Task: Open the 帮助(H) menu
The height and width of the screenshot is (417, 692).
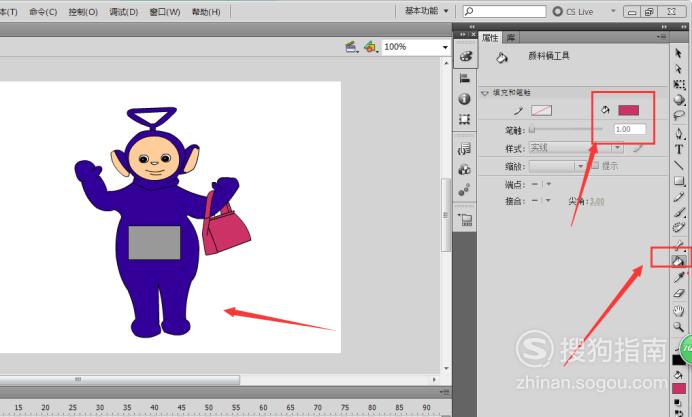Action: tap(206, 12)
